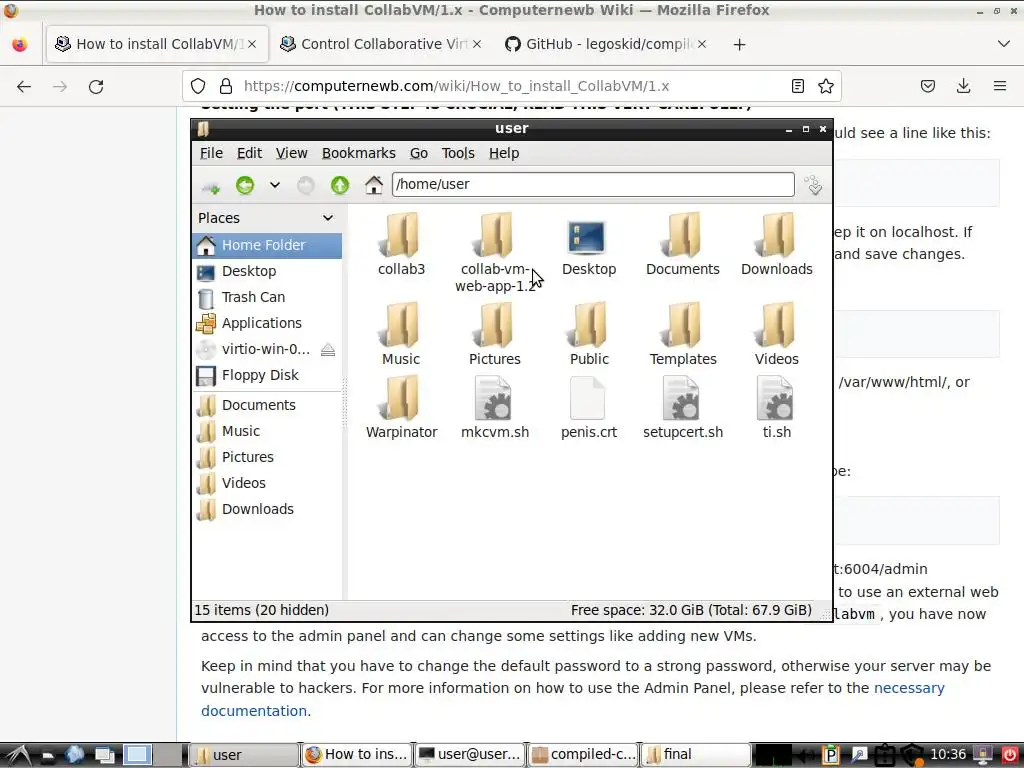The width and height of the screenshot is (1024, 768).
Task: Open the Help menu in file manager
Action: pyautogui.click(x=504, y=153)
